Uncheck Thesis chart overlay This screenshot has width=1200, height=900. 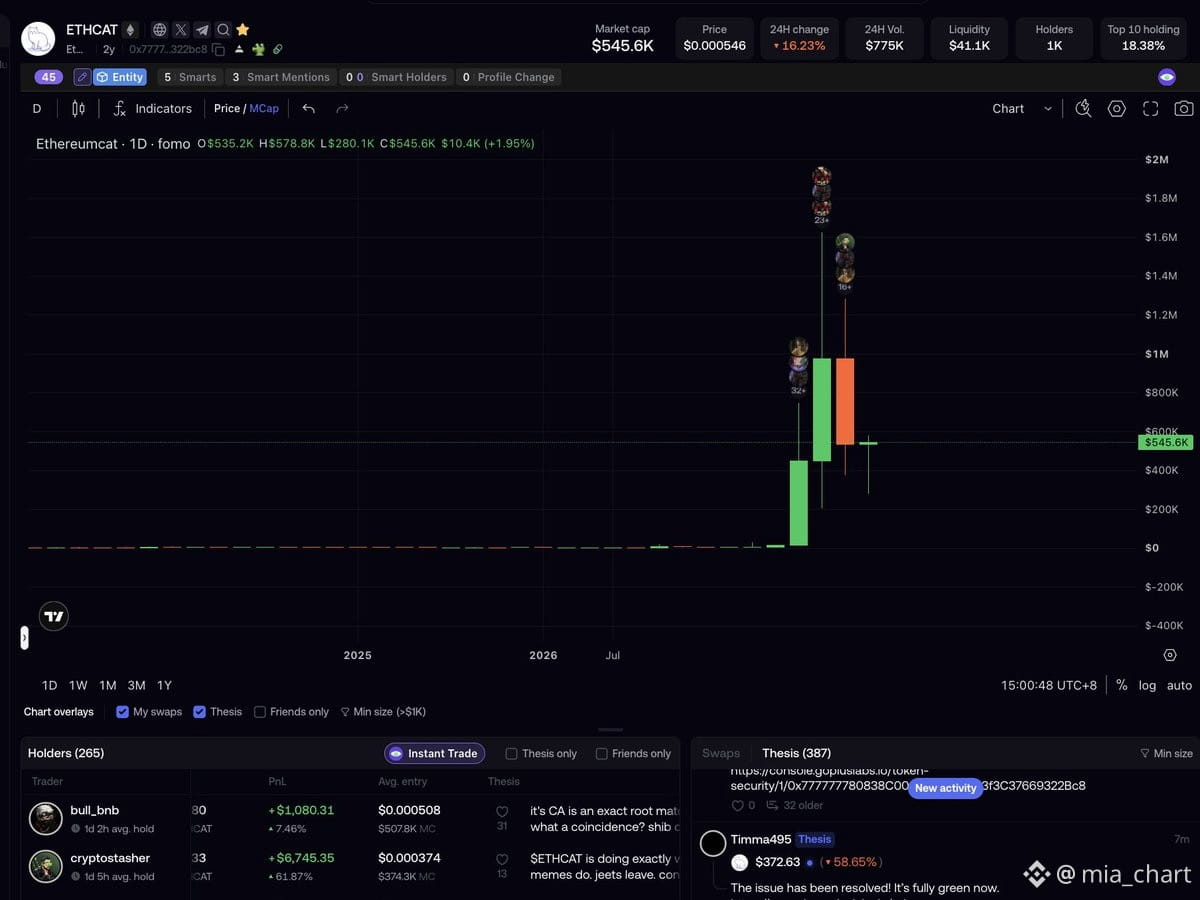(x=199, y=712)
